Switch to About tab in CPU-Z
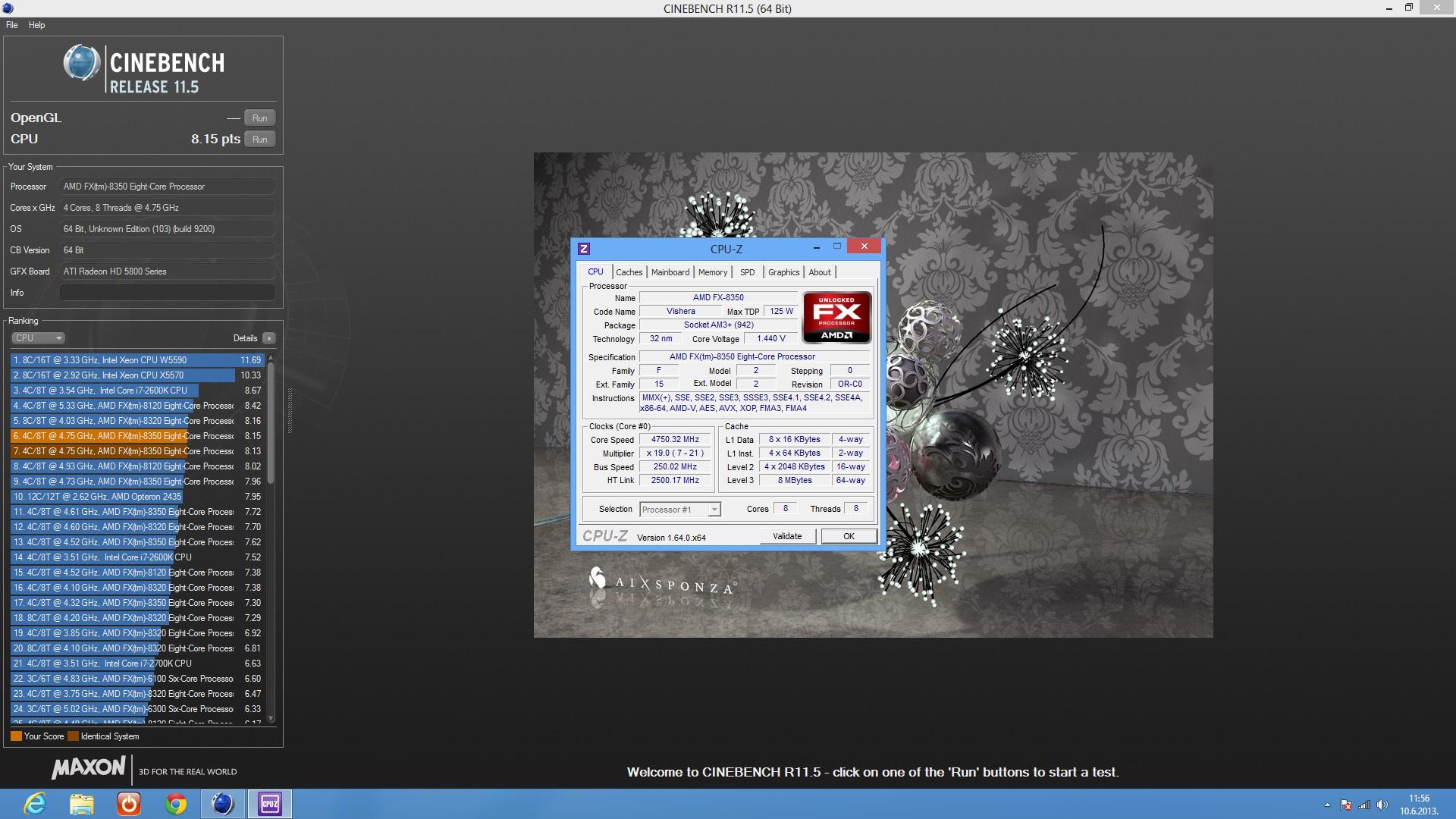Viewport: 1456px width, 819px height. click(820, 272)
